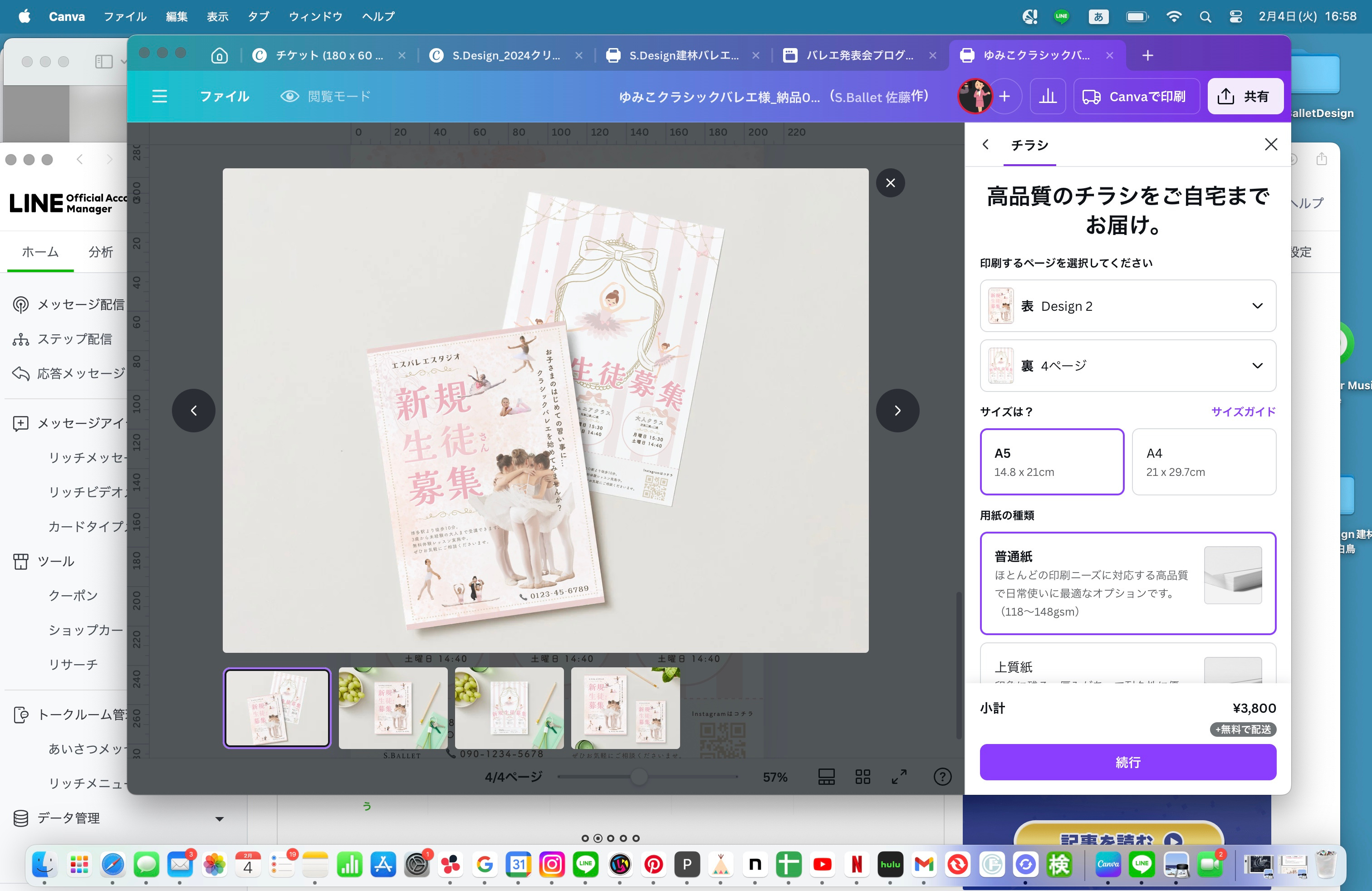Select third mockup thumbnail
1372x891 pixels.
(509, 708)
